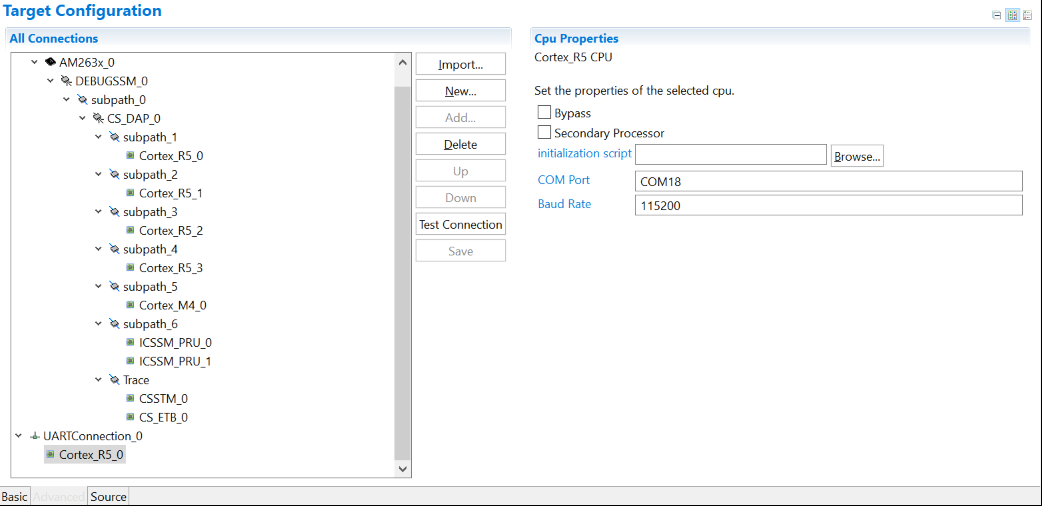Image resolution: width=1042 pixels, height=506 pixels.
Task: Enable the Bypass checkbox
Action: (x=544, y=113)
